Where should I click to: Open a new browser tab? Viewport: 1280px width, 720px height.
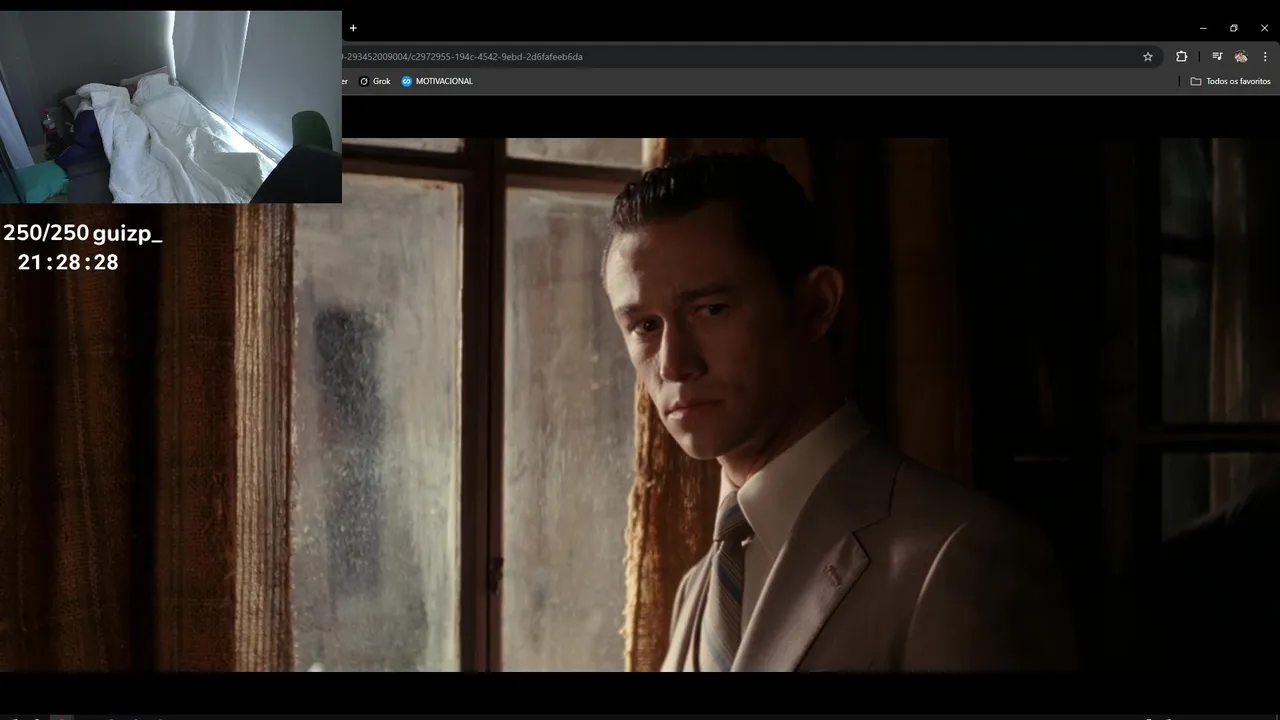pos(353,28)
